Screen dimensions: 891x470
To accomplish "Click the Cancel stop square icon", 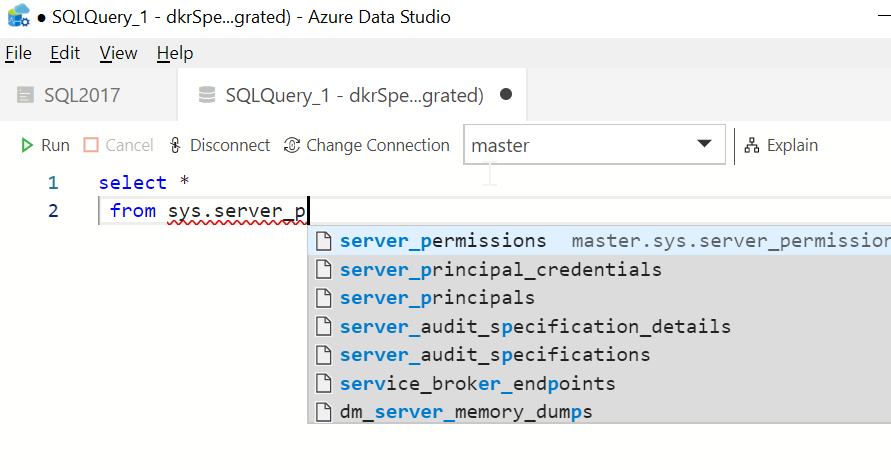I will 91,145.
